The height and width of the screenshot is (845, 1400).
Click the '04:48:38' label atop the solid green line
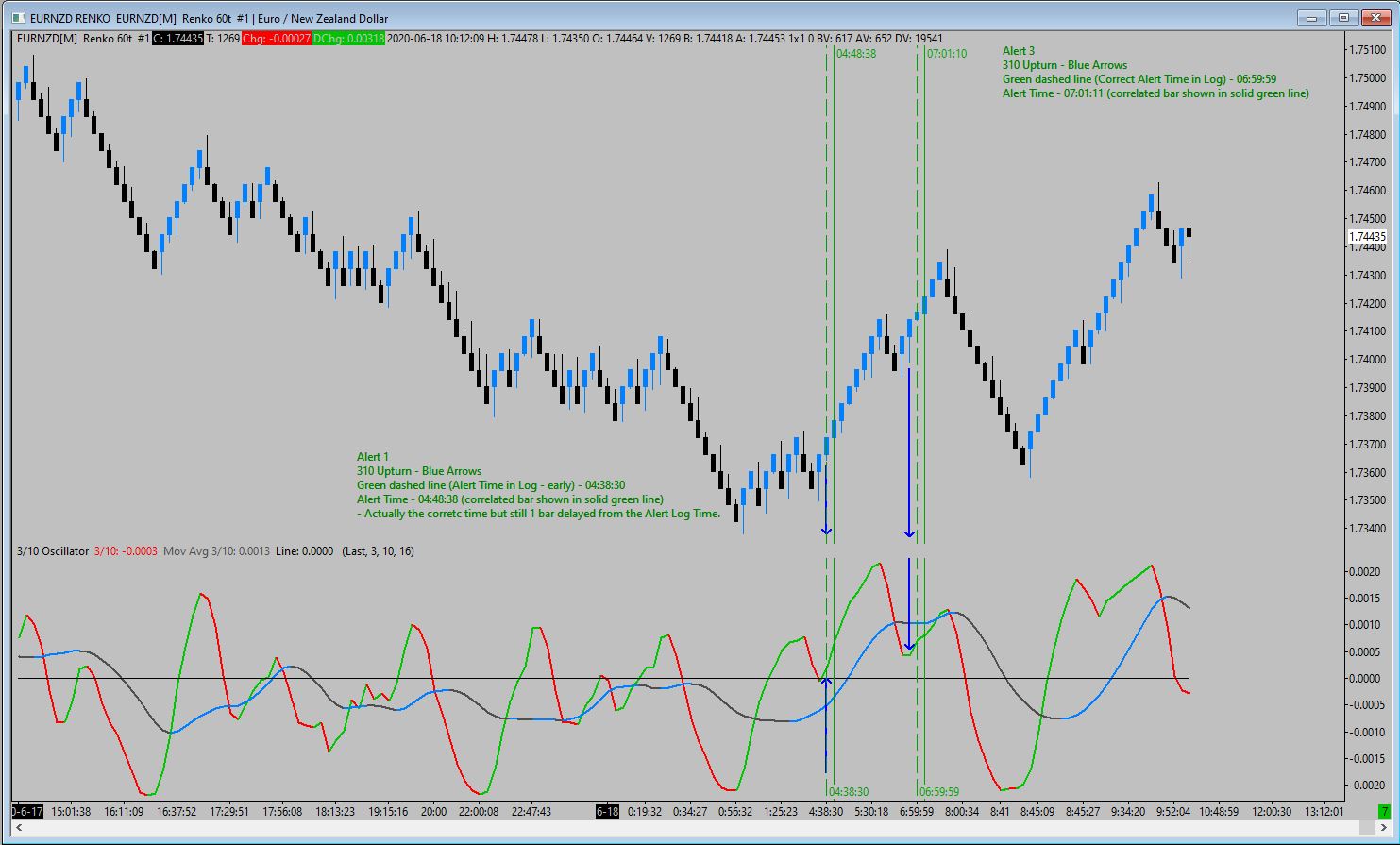coord(856,54)
